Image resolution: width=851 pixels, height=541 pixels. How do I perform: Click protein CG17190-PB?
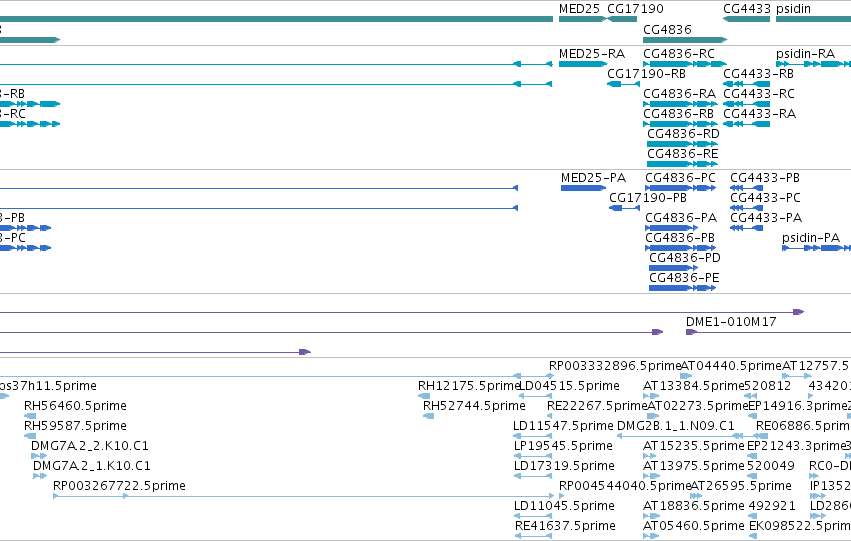pos(647,198)
